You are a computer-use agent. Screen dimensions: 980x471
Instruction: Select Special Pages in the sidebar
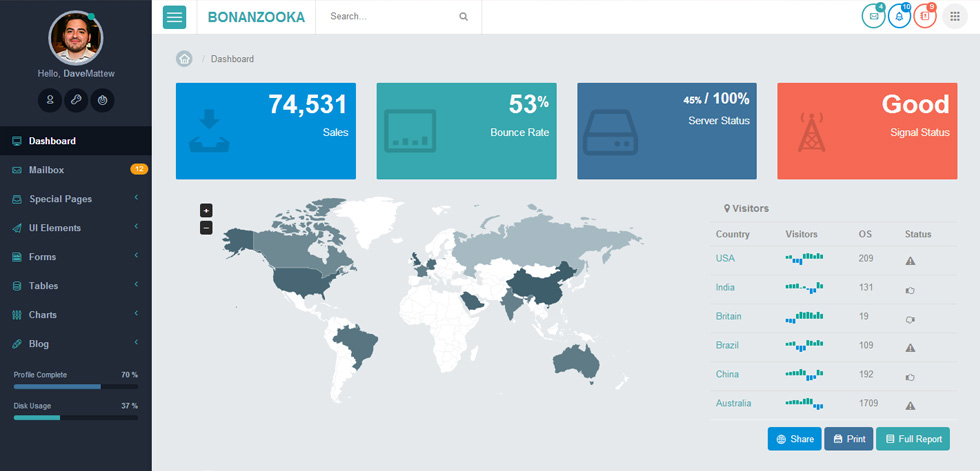(76, 199)
